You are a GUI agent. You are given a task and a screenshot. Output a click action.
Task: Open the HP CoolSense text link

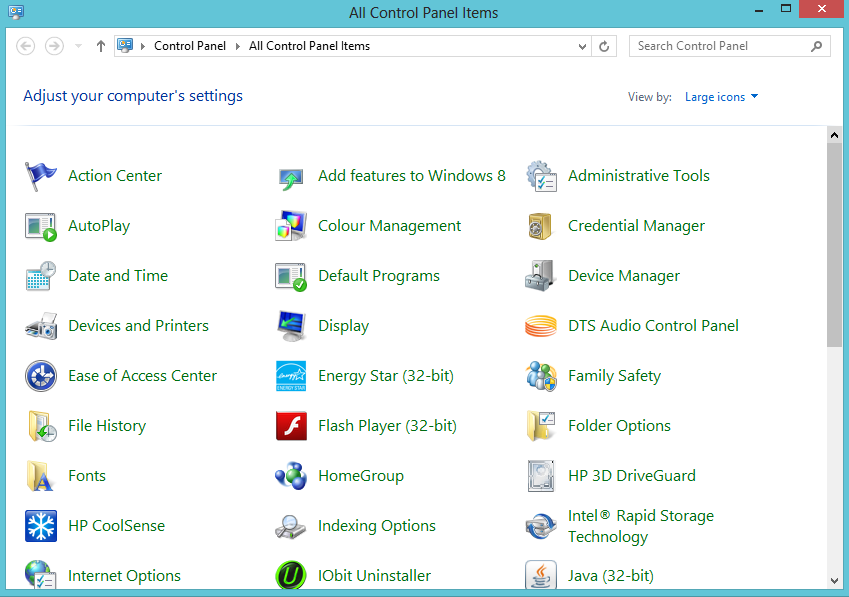coord(116,526)
